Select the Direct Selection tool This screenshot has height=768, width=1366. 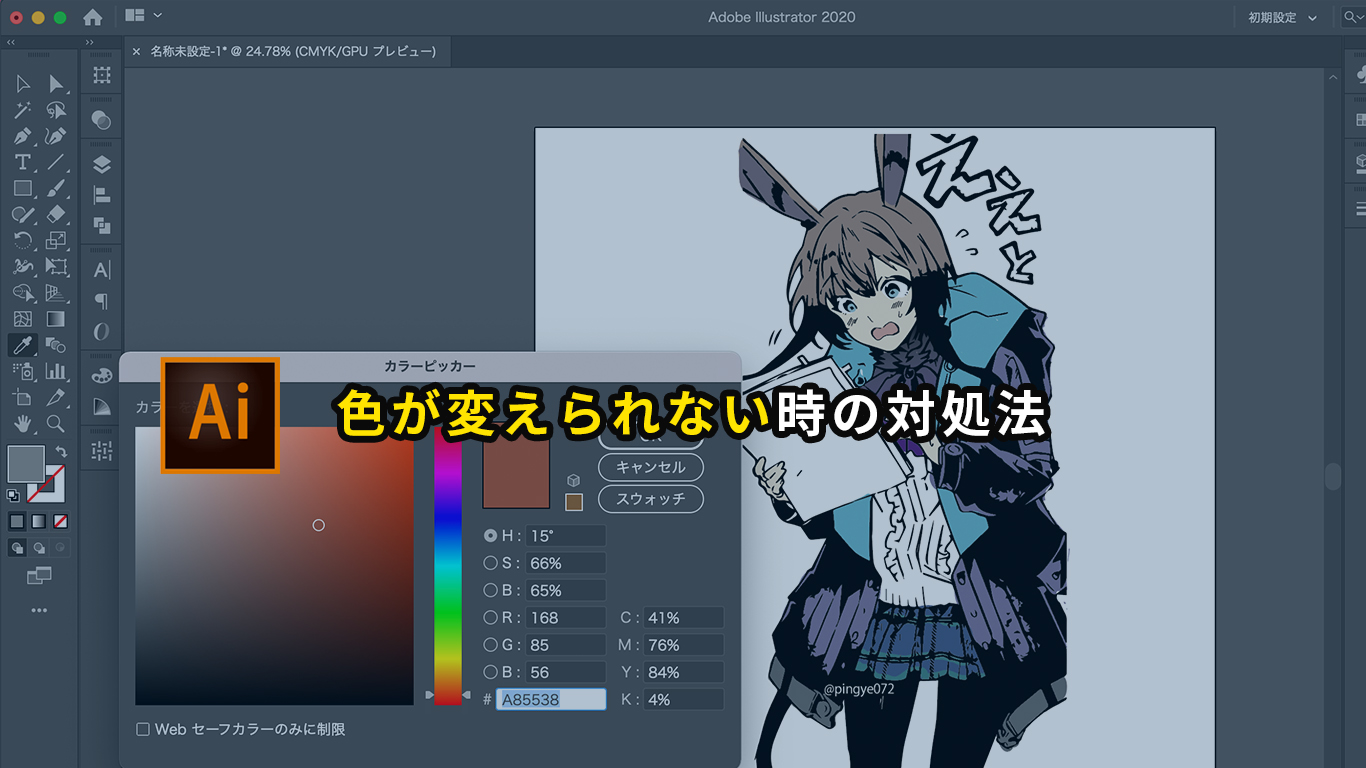(x=56, y=84)
